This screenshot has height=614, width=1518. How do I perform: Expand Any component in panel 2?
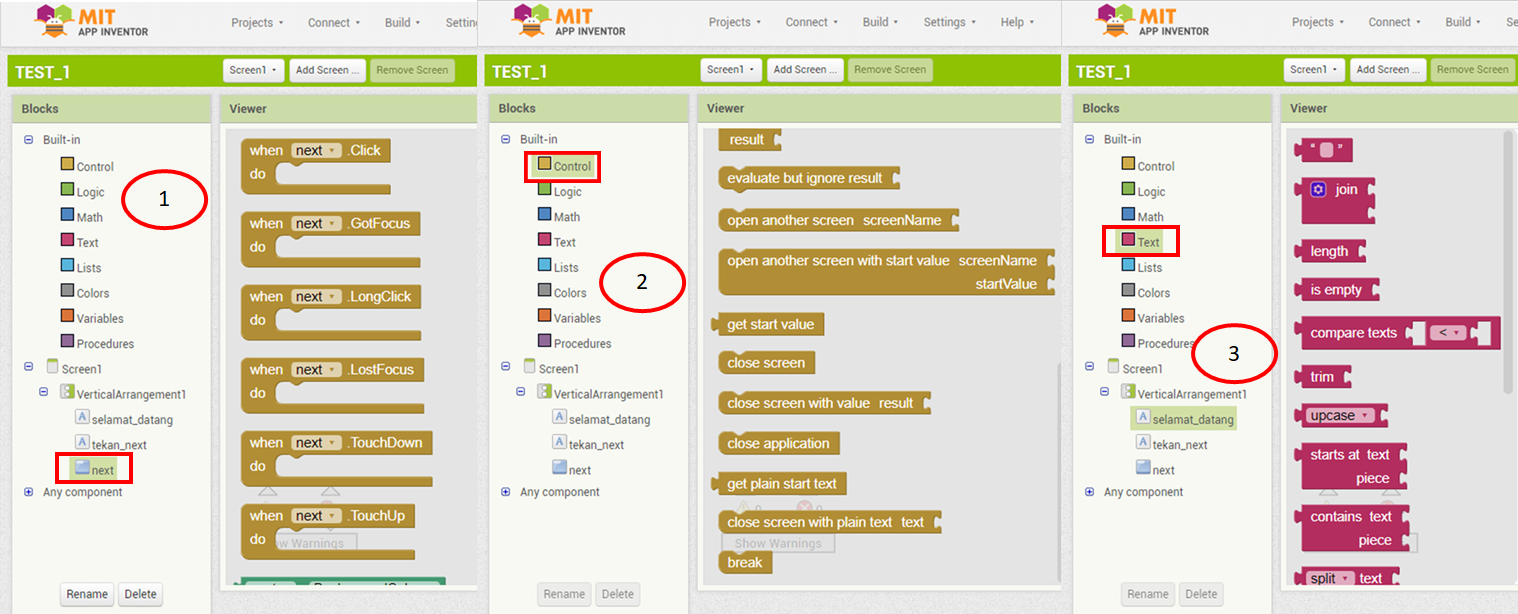point(506,492)
